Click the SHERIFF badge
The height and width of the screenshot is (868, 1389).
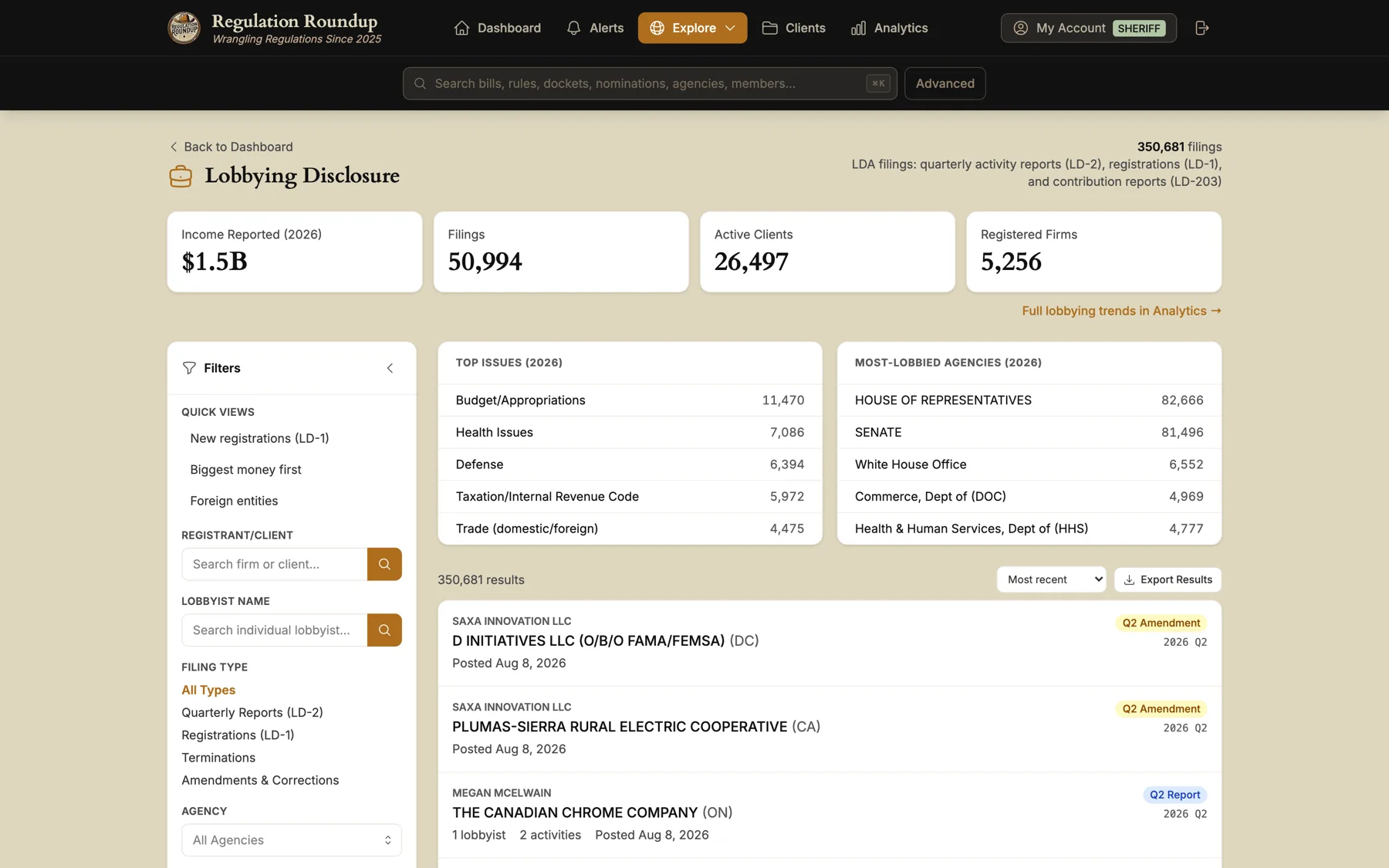[1139, 28]
